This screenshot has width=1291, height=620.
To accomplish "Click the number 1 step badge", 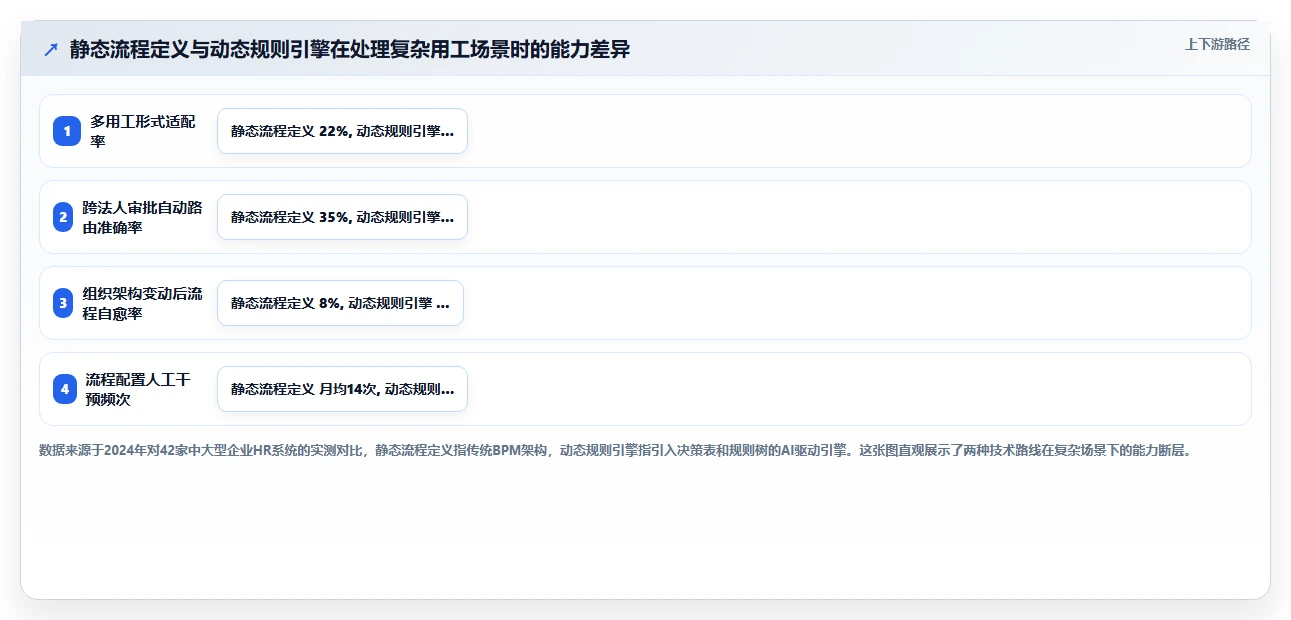I will 66,131.
